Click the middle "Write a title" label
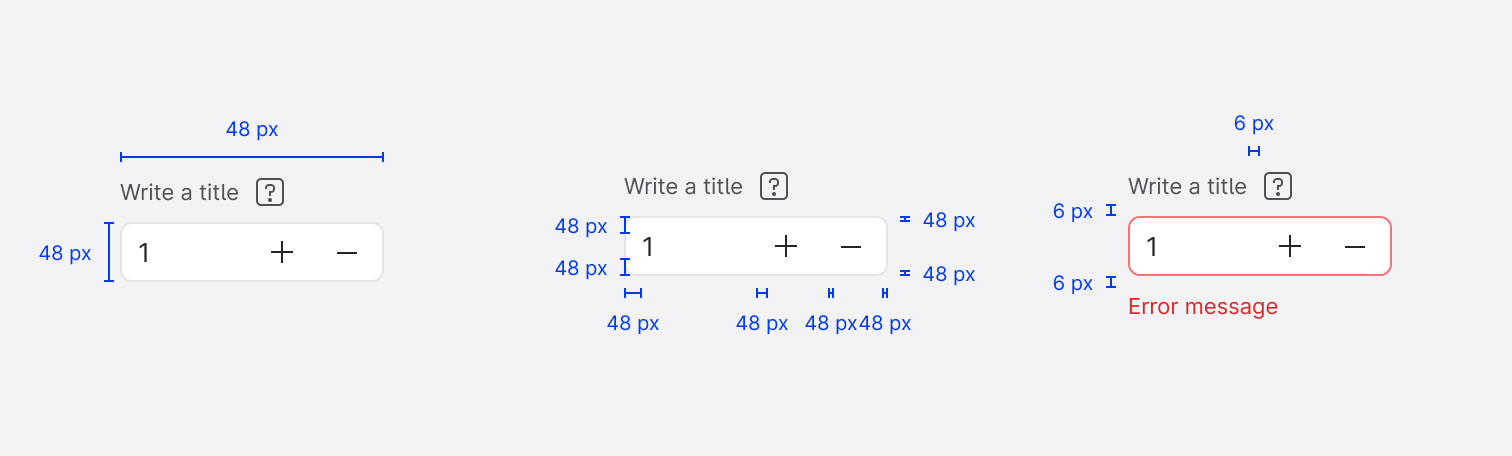 pos(684,186)
